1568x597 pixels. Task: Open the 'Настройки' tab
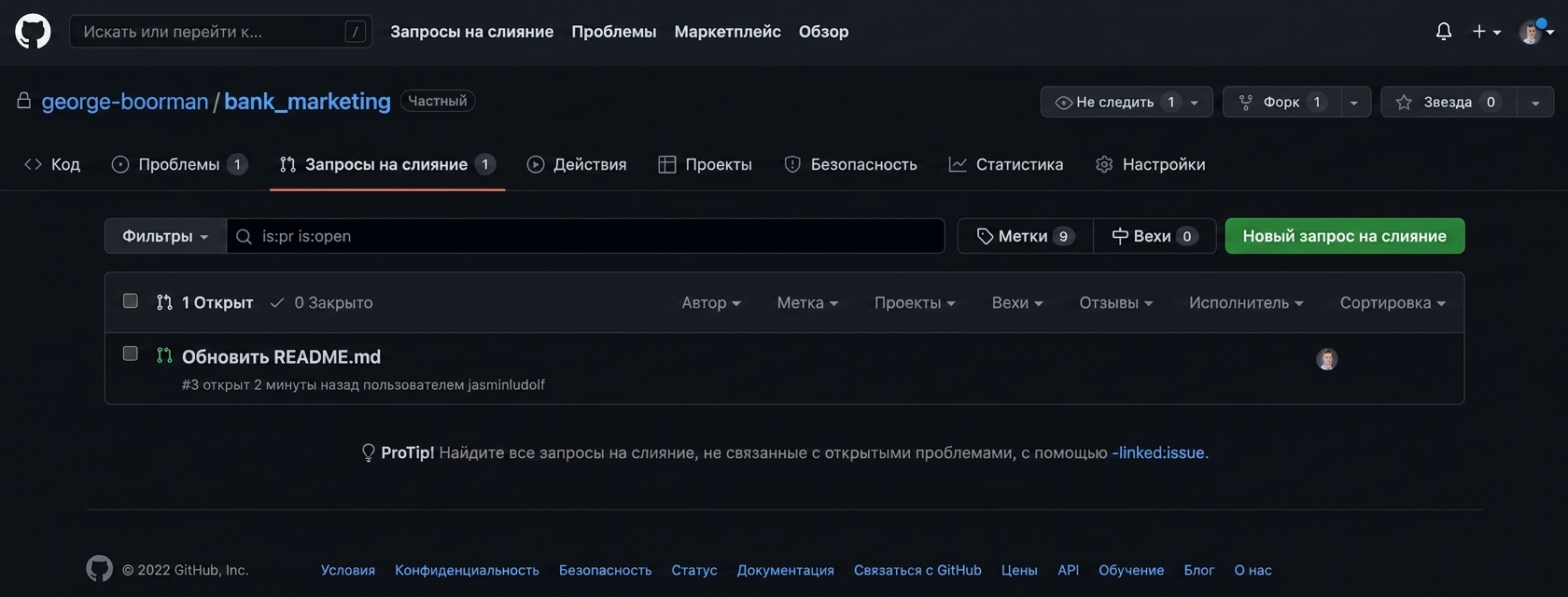1151,164
